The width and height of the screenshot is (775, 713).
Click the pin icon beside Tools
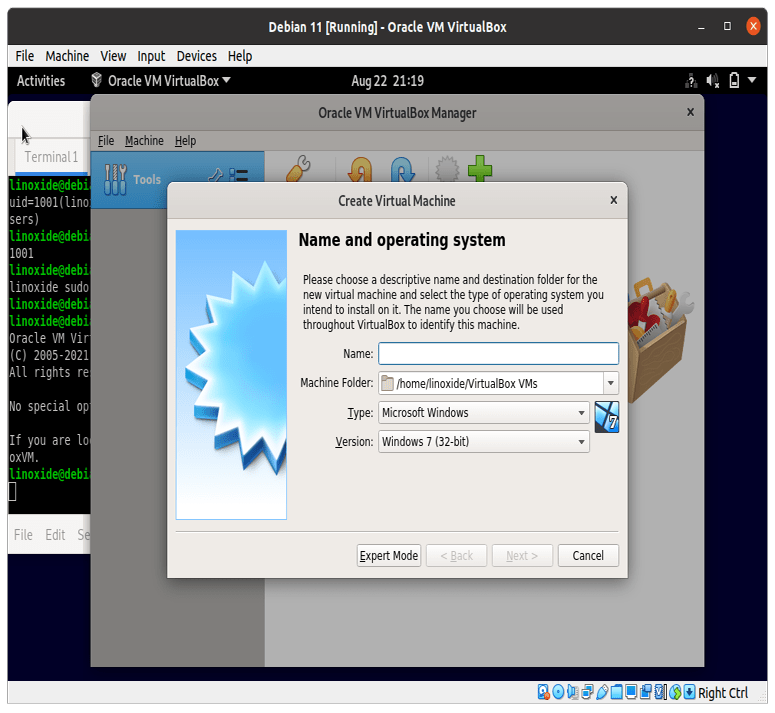(x=215, y=175)
